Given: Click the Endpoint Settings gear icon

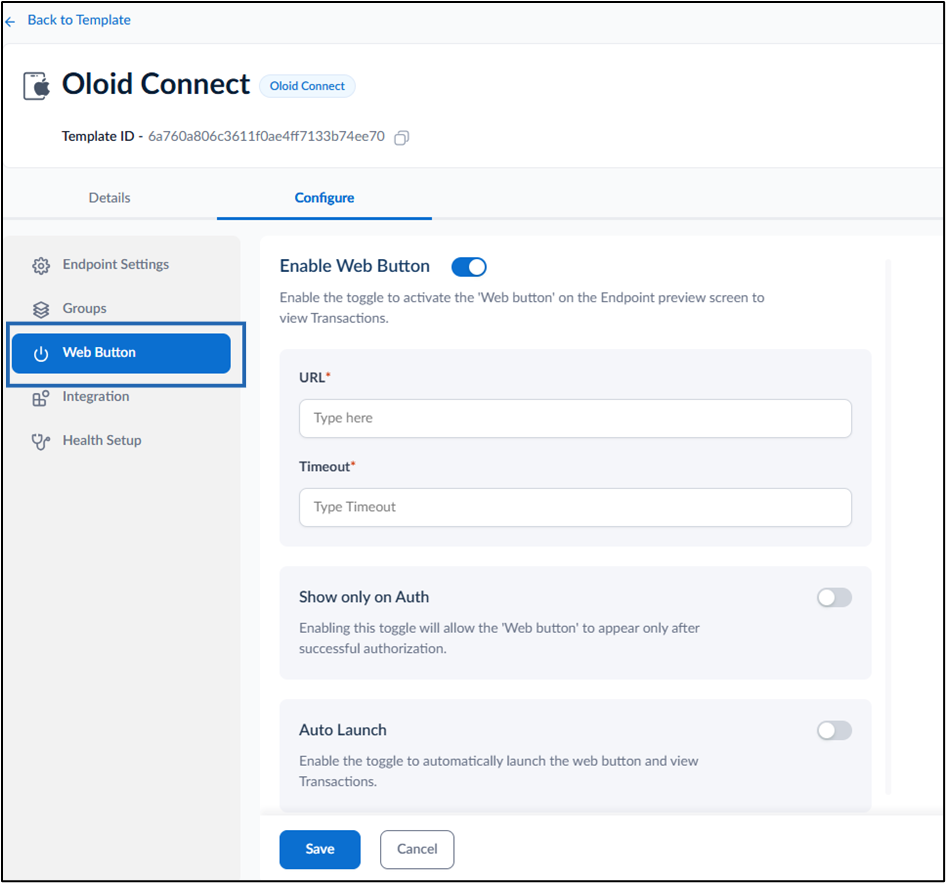Looking at the screenshot, I should tap(41, 265).
